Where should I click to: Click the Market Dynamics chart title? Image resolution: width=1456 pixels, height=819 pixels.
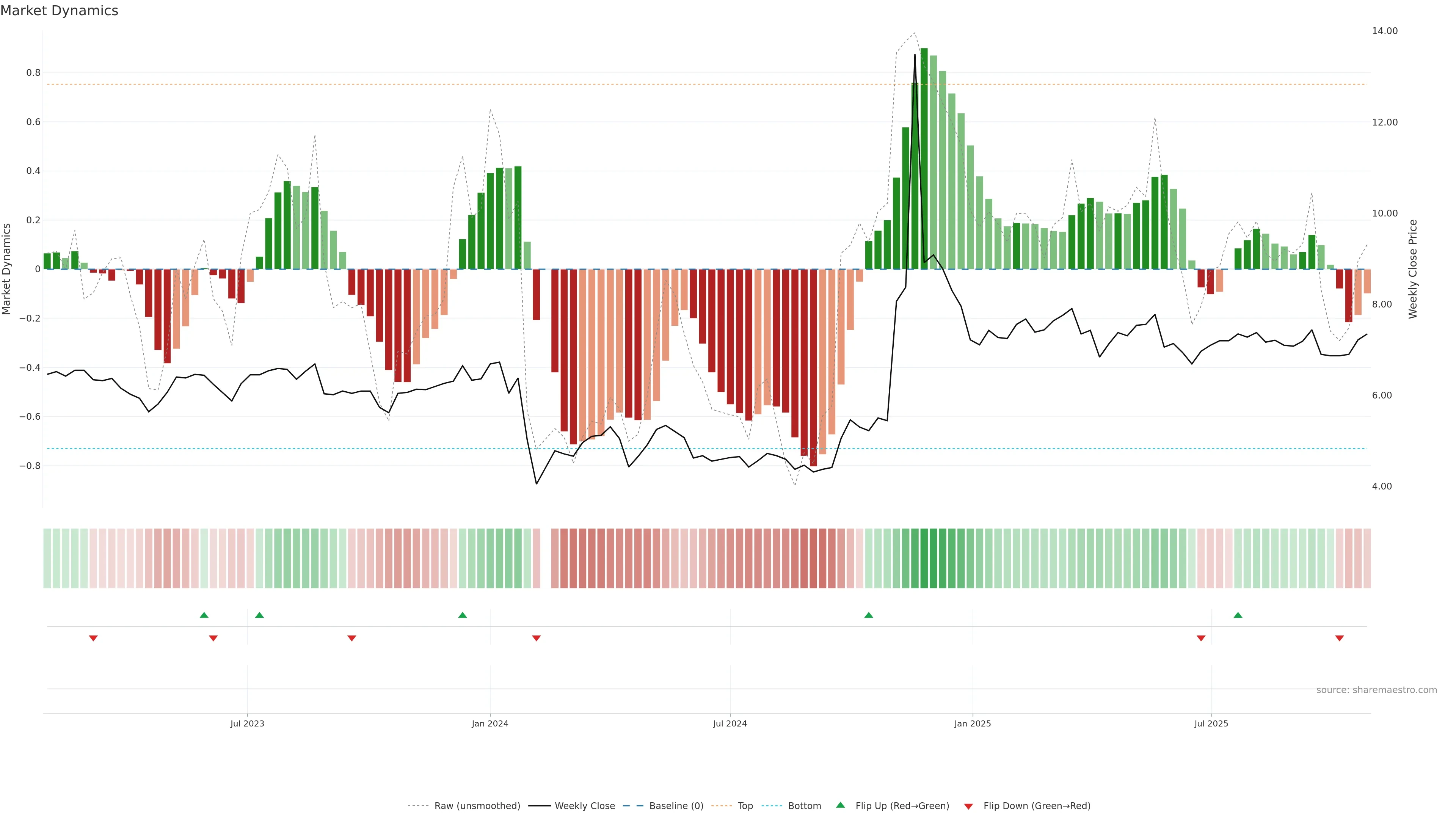click(60, 11)
